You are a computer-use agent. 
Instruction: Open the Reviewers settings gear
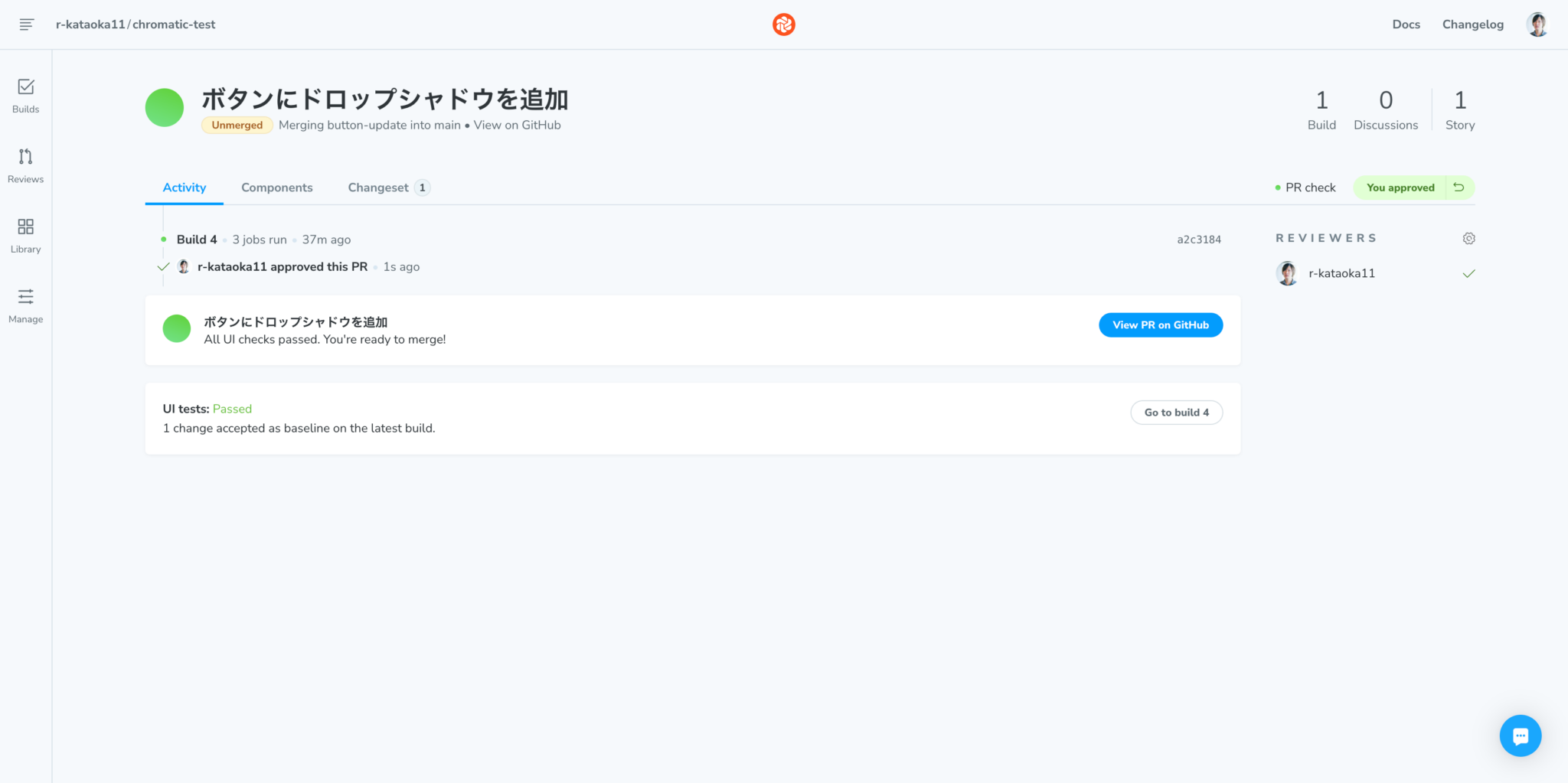[1468, 238]
